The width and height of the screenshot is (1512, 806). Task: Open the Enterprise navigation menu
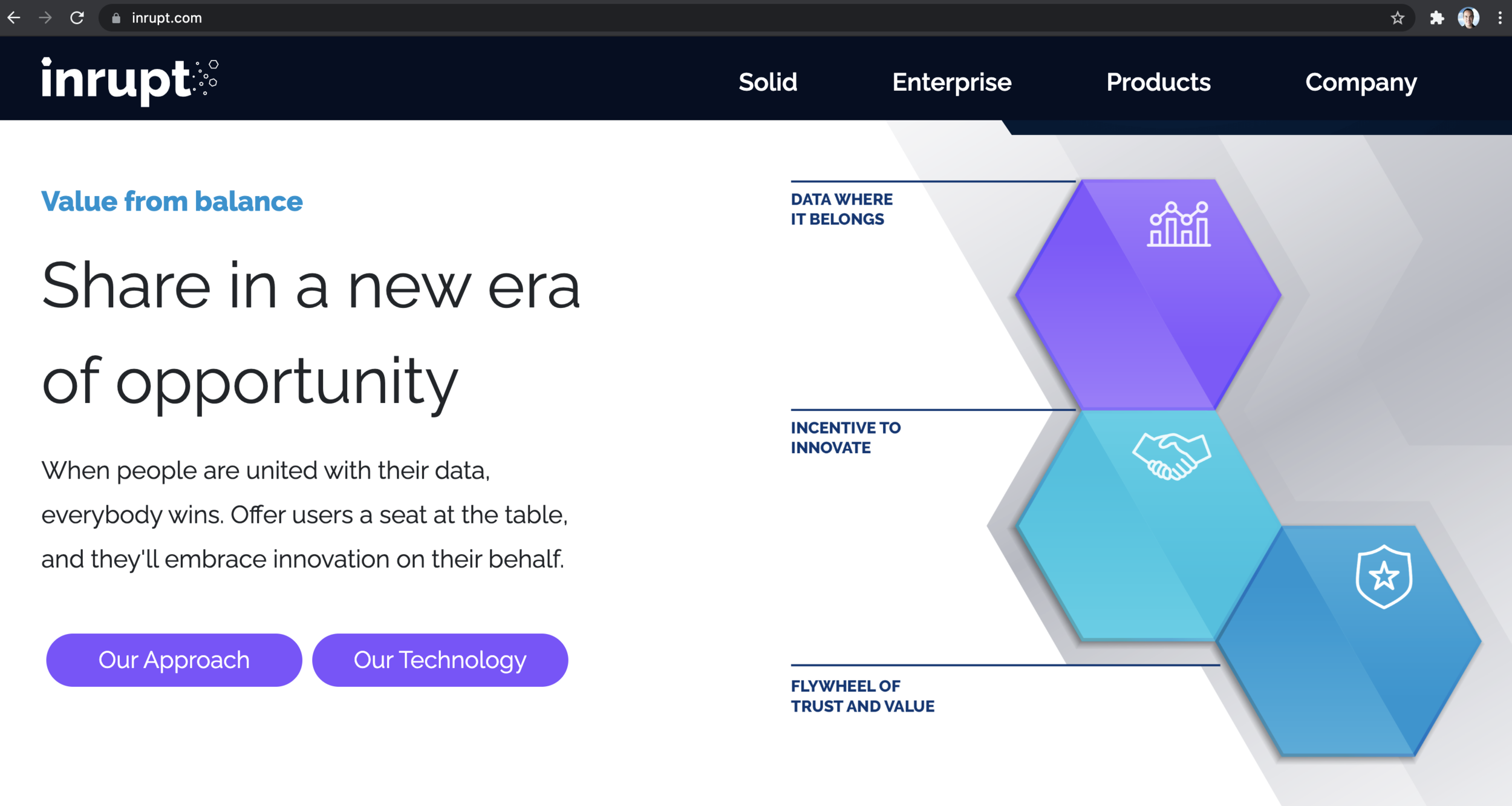[951, 82]
